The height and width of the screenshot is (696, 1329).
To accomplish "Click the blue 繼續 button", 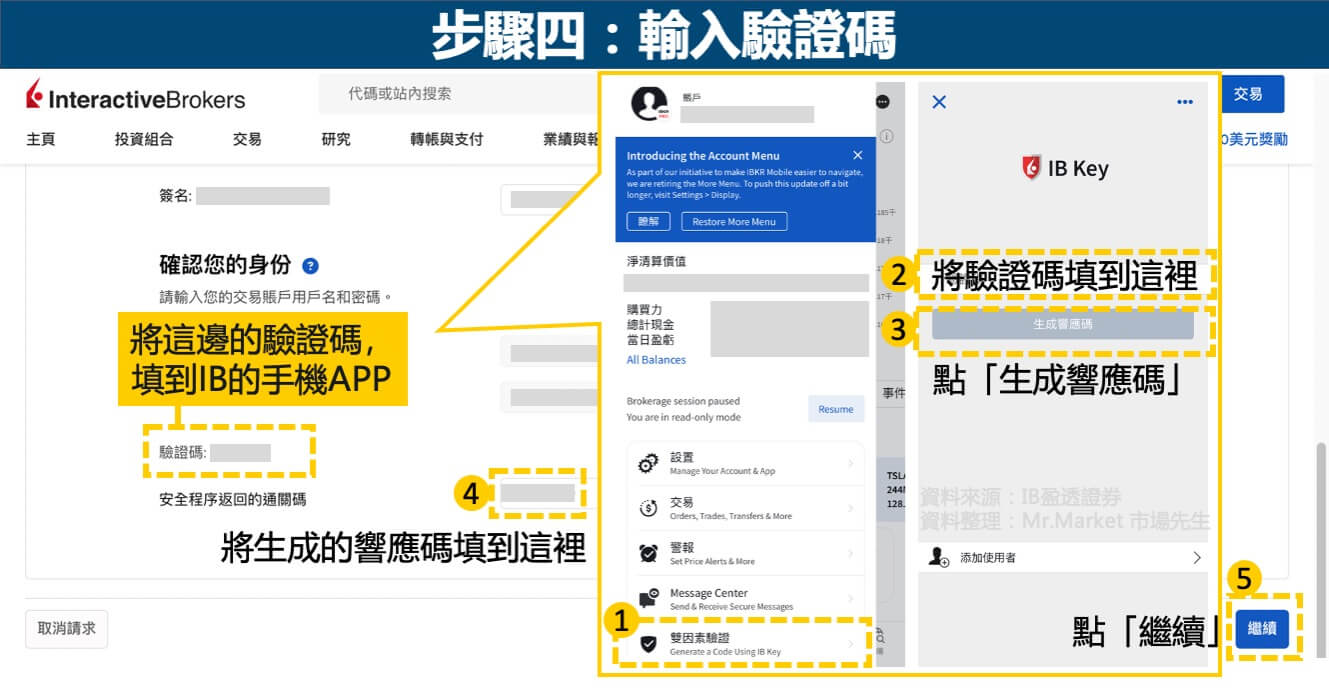I will click(x=1263, y=629).
